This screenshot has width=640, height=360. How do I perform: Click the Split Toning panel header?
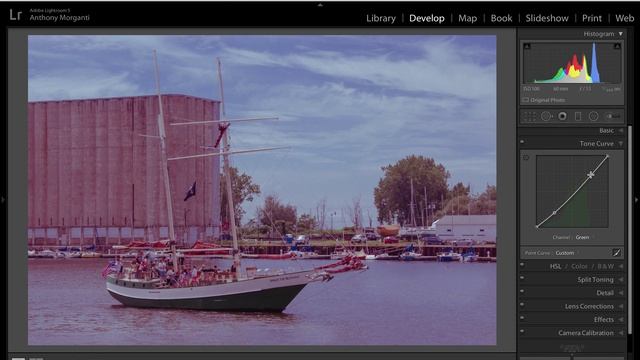[571, 280]
